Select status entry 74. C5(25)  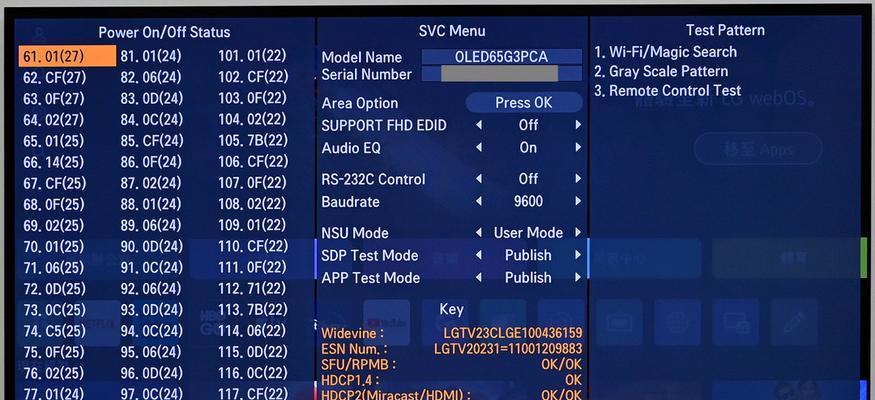(55, 331)
